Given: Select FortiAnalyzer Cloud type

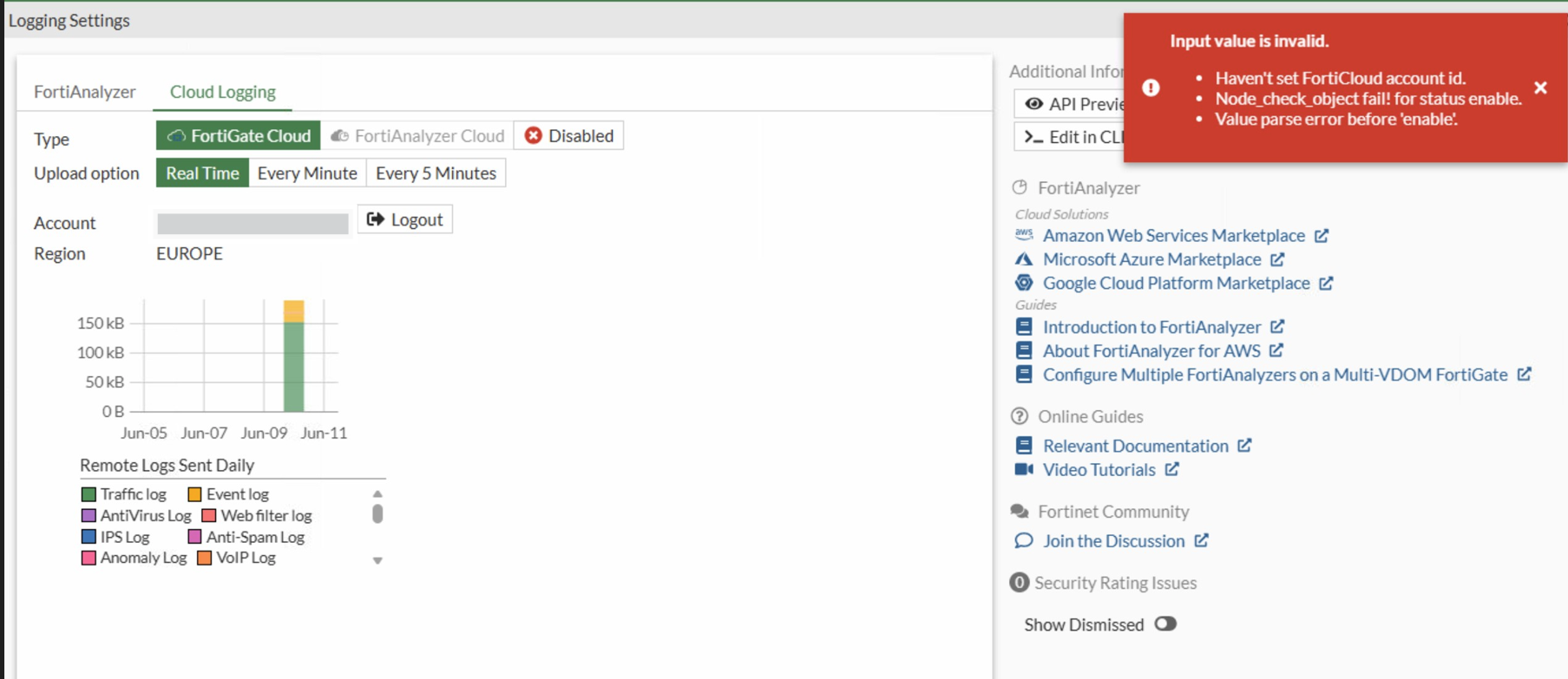Looking at the screenshot, I should click(x=417, y=135).
